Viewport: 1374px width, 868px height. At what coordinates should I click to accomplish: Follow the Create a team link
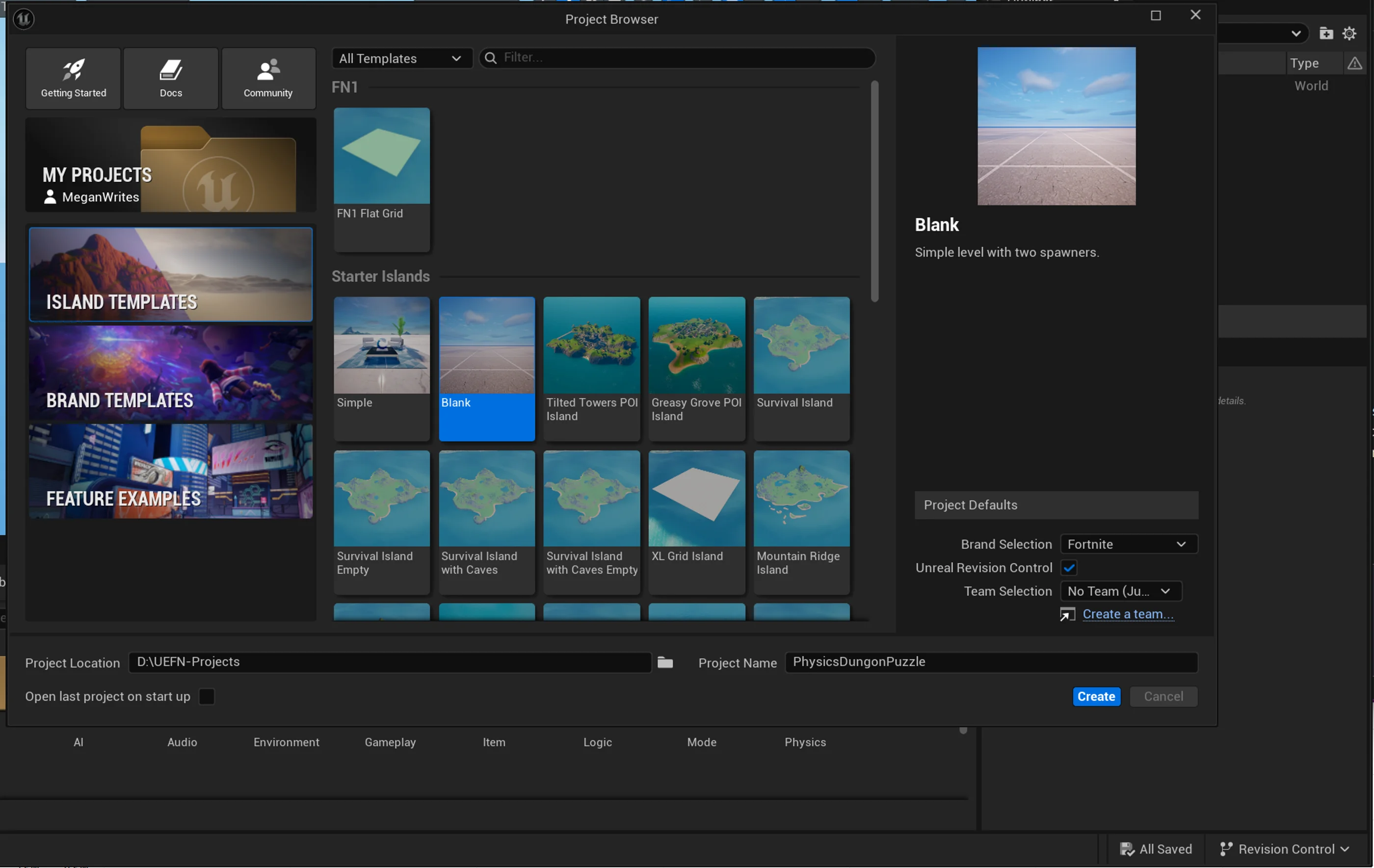[1128, 614]
